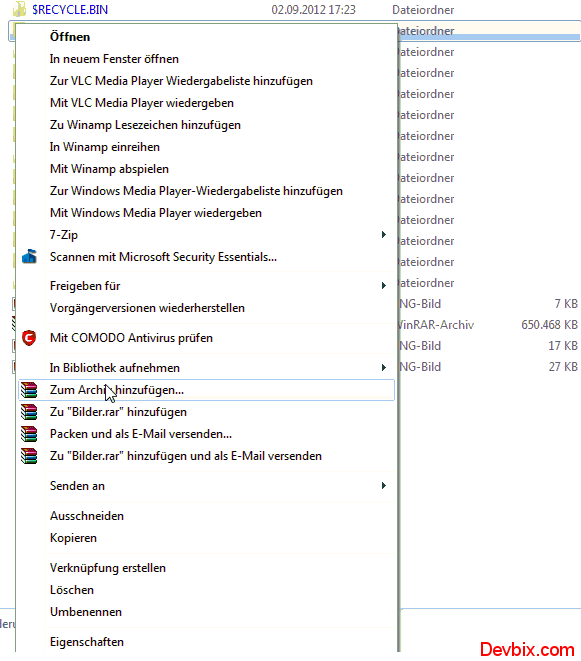Add to VLC Media Player Wiedergabeliste
This screenshot has width=581, height=661.
coord(207,81)
